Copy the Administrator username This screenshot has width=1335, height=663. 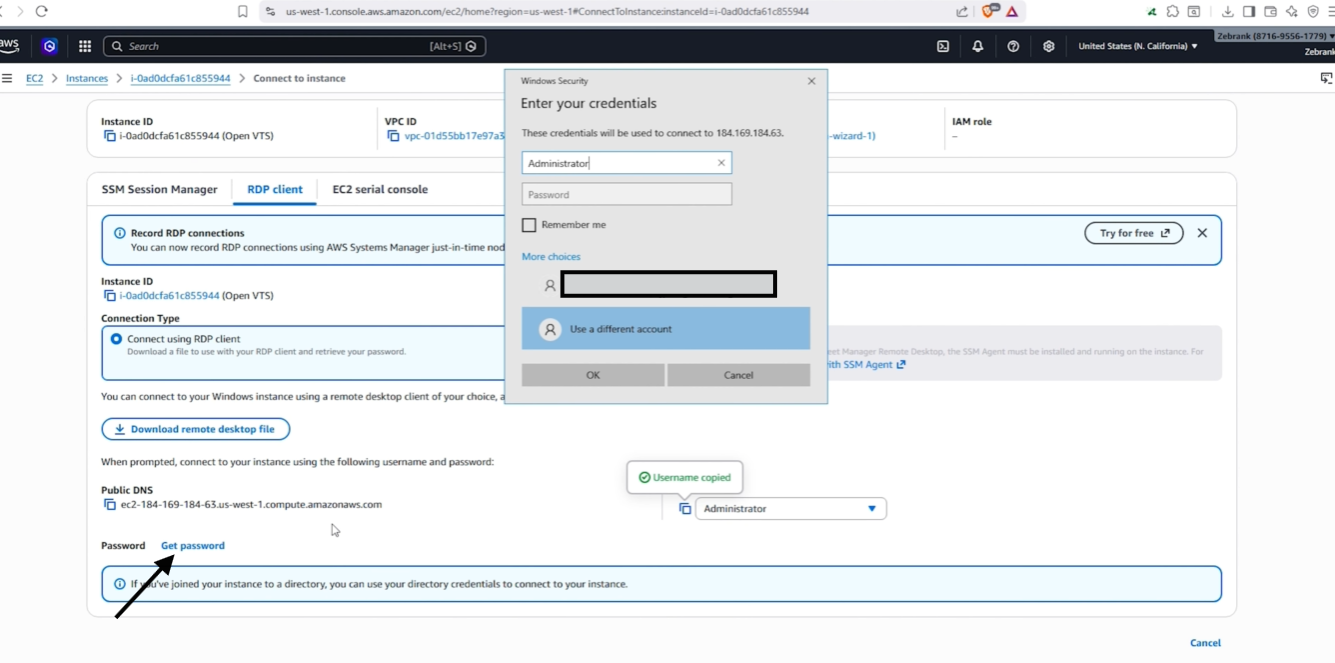point(685,509)
